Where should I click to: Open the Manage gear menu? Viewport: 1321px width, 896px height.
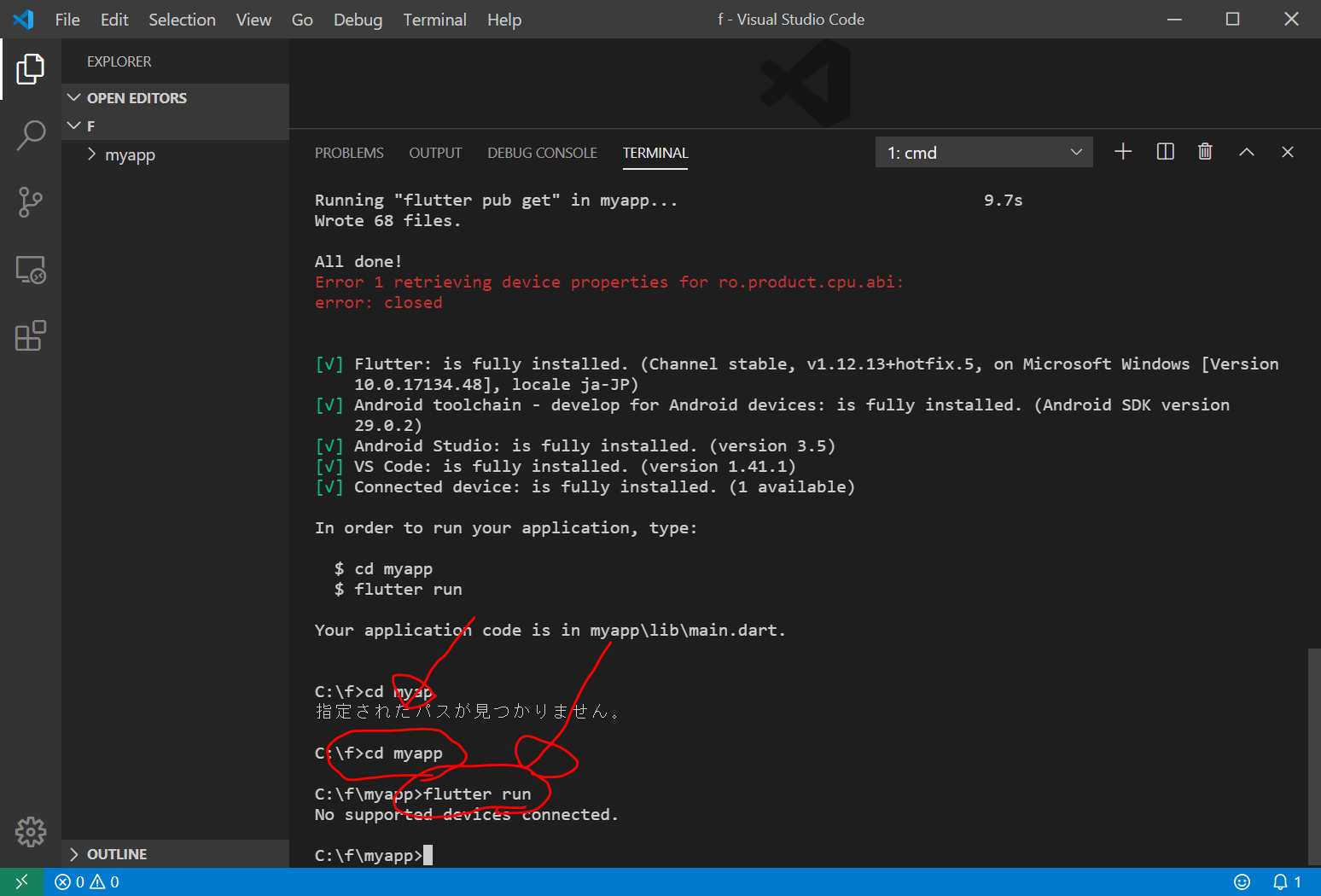[x=31, y=831]
